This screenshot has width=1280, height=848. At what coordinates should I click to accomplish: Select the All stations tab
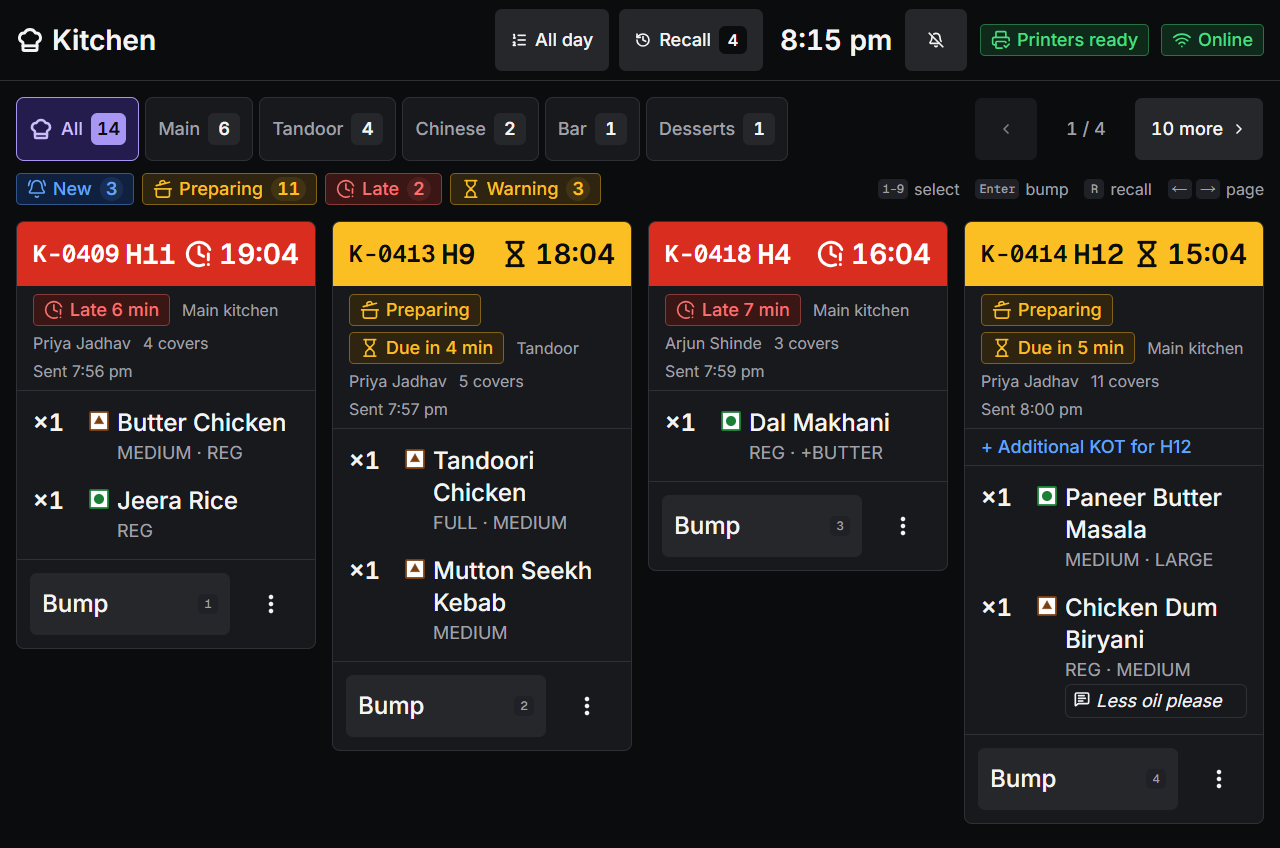point(77,129)
